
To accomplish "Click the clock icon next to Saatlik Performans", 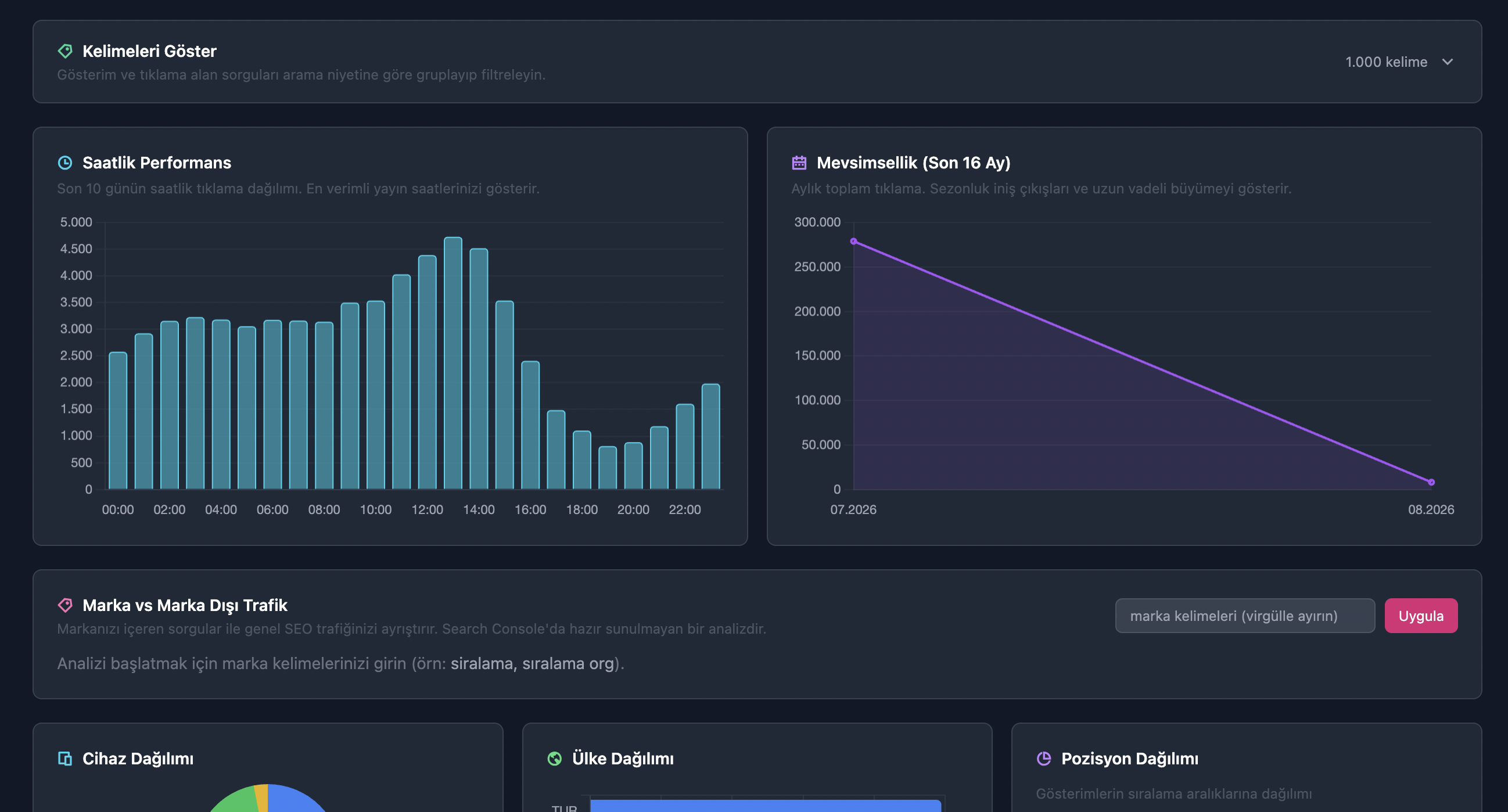I will pyautogui.click(x=65, y=162).
